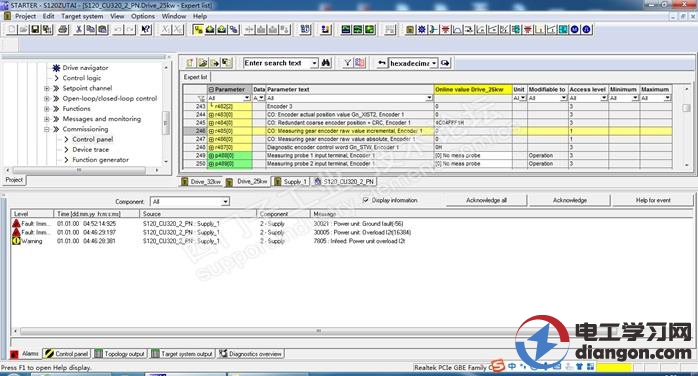Click the left arrow icon beside hexadecimal box
The image size is (698, 376).
click(381, 63)
